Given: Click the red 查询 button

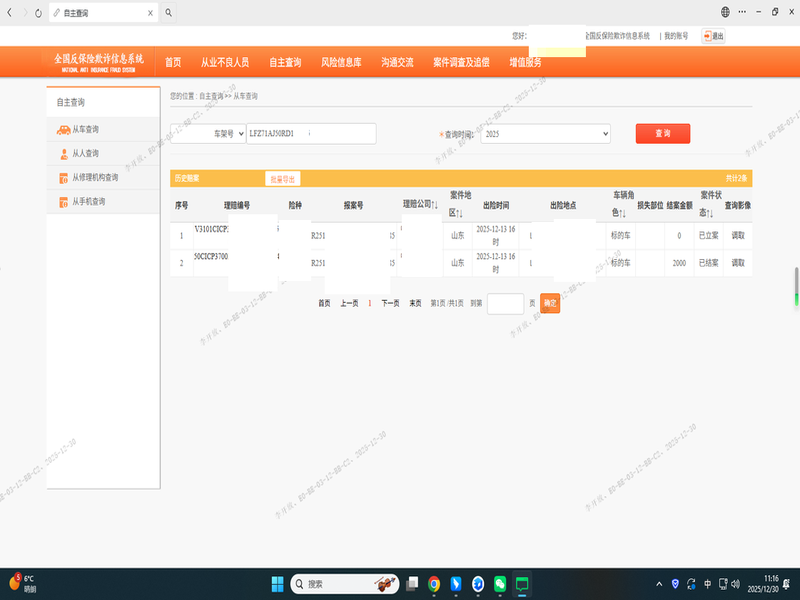Looking at the screenshot, I should (x=662, y=133).
